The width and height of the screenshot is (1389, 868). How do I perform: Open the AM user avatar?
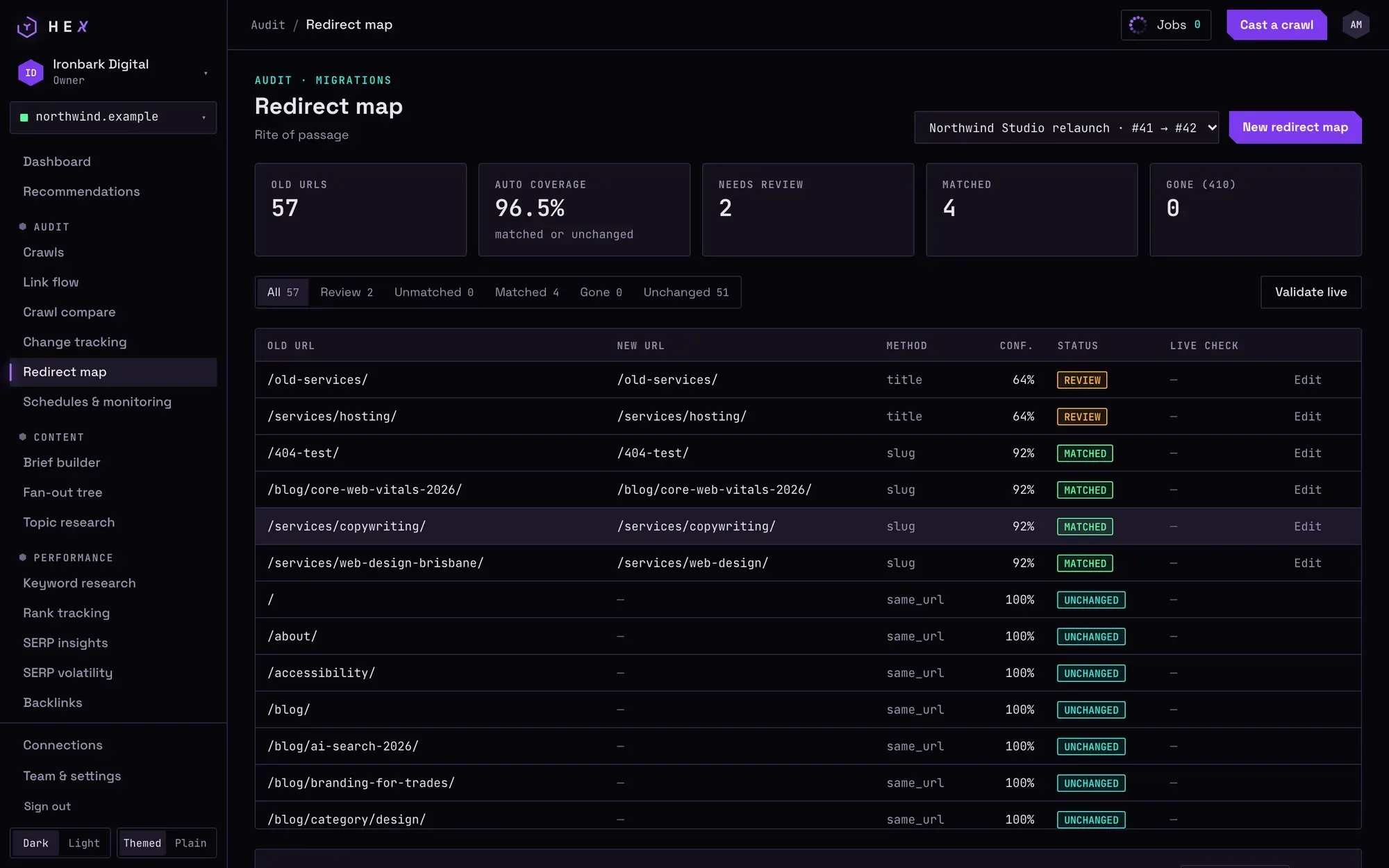coord(1356,25)
